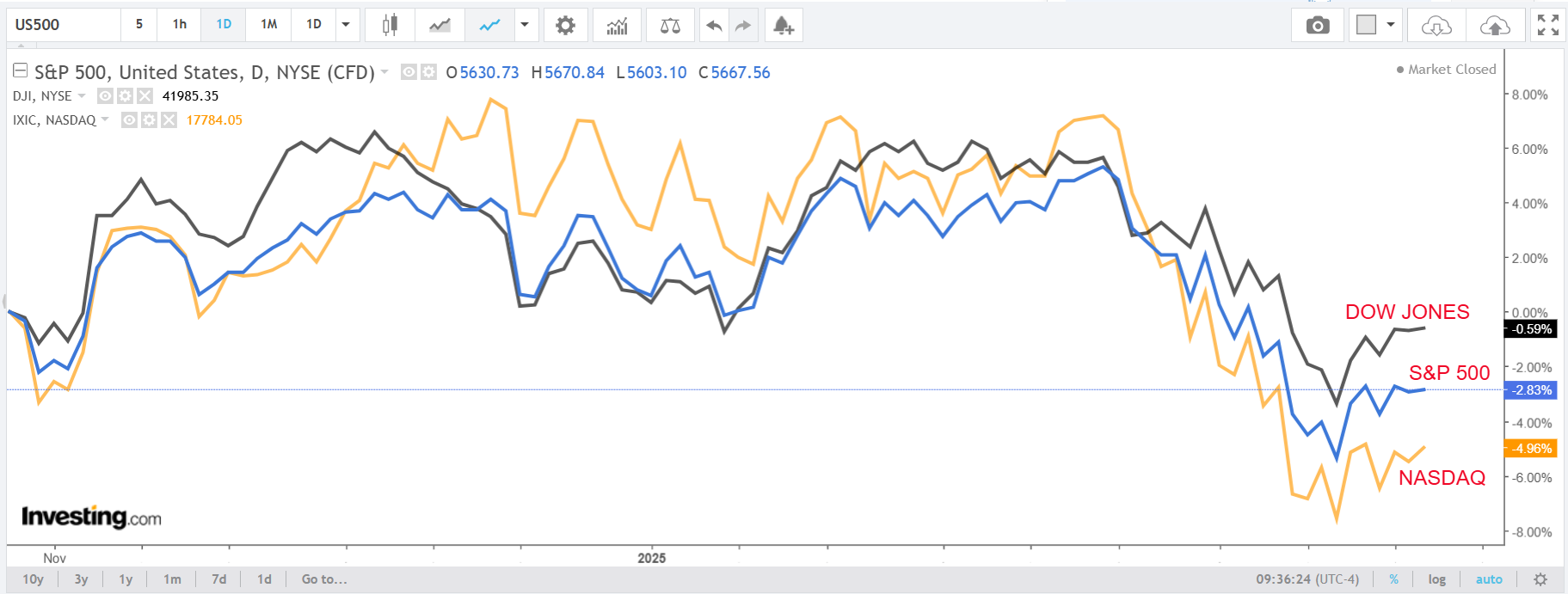Image resolution: width=1568 pixels, height=594 pixels.
Task: Enter fullscreen mode with the arrows icon
Action: coord(1548,25)
